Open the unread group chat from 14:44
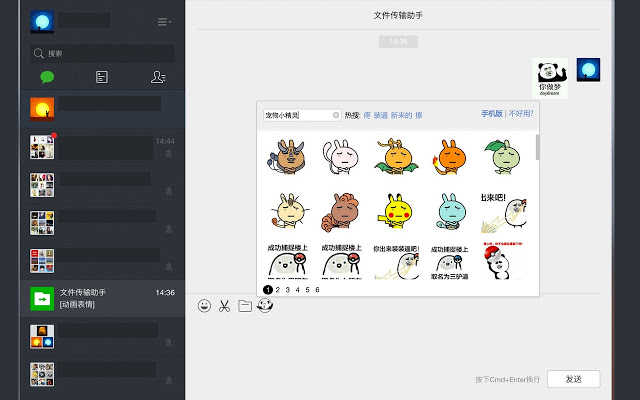The image size is (640, 400). pos(102,147)
